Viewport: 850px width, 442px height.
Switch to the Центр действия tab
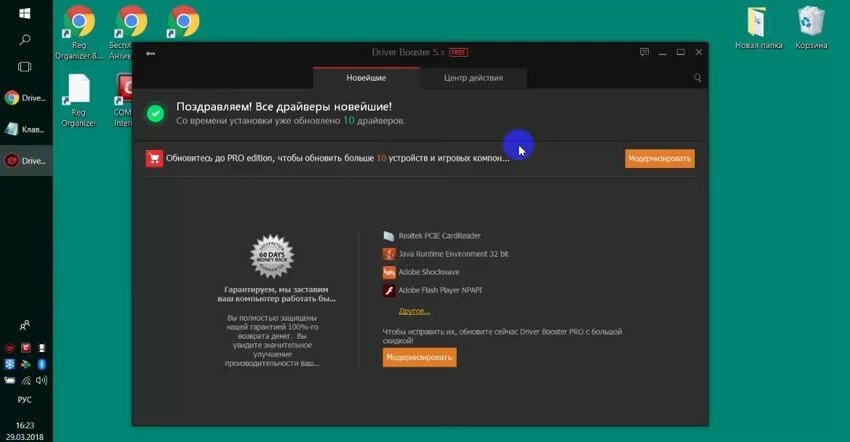pos(473,78)
